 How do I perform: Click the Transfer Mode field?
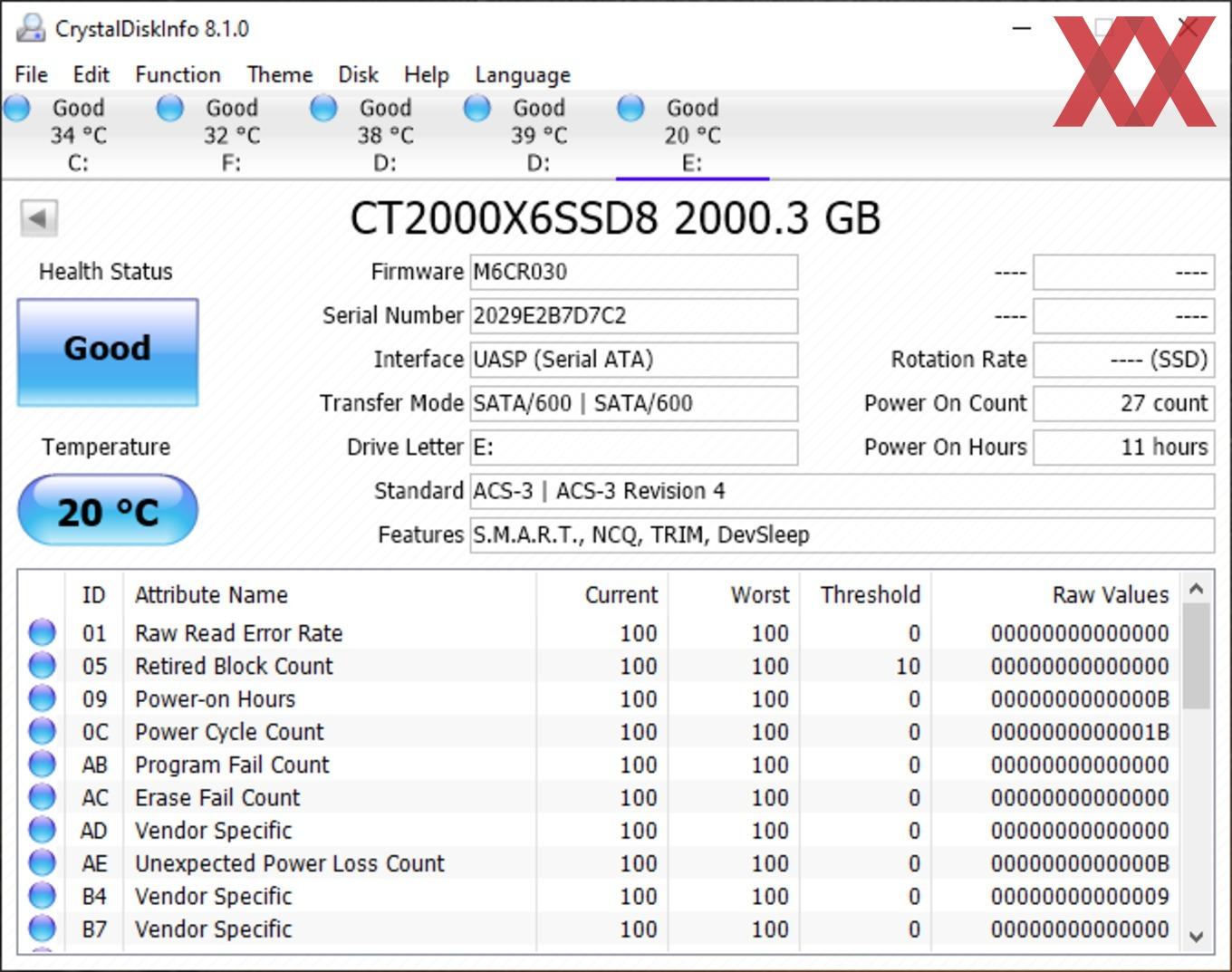634,403
